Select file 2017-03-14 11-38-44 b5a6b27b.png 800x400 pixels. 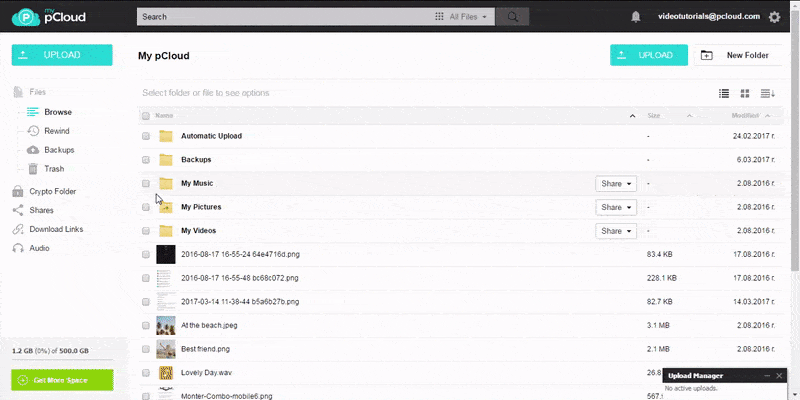point(240,302)
